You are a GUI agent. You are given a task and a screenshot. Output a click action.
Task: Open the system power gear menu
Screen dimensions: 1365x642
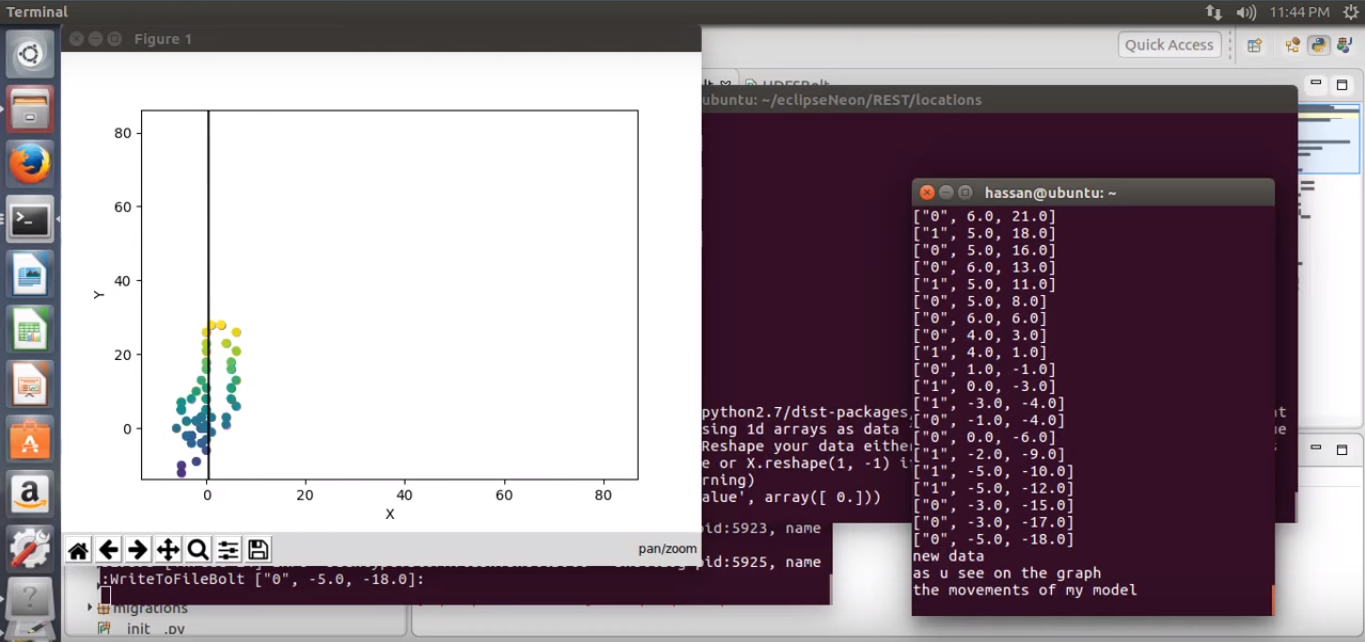click(x=1350, y=12)
